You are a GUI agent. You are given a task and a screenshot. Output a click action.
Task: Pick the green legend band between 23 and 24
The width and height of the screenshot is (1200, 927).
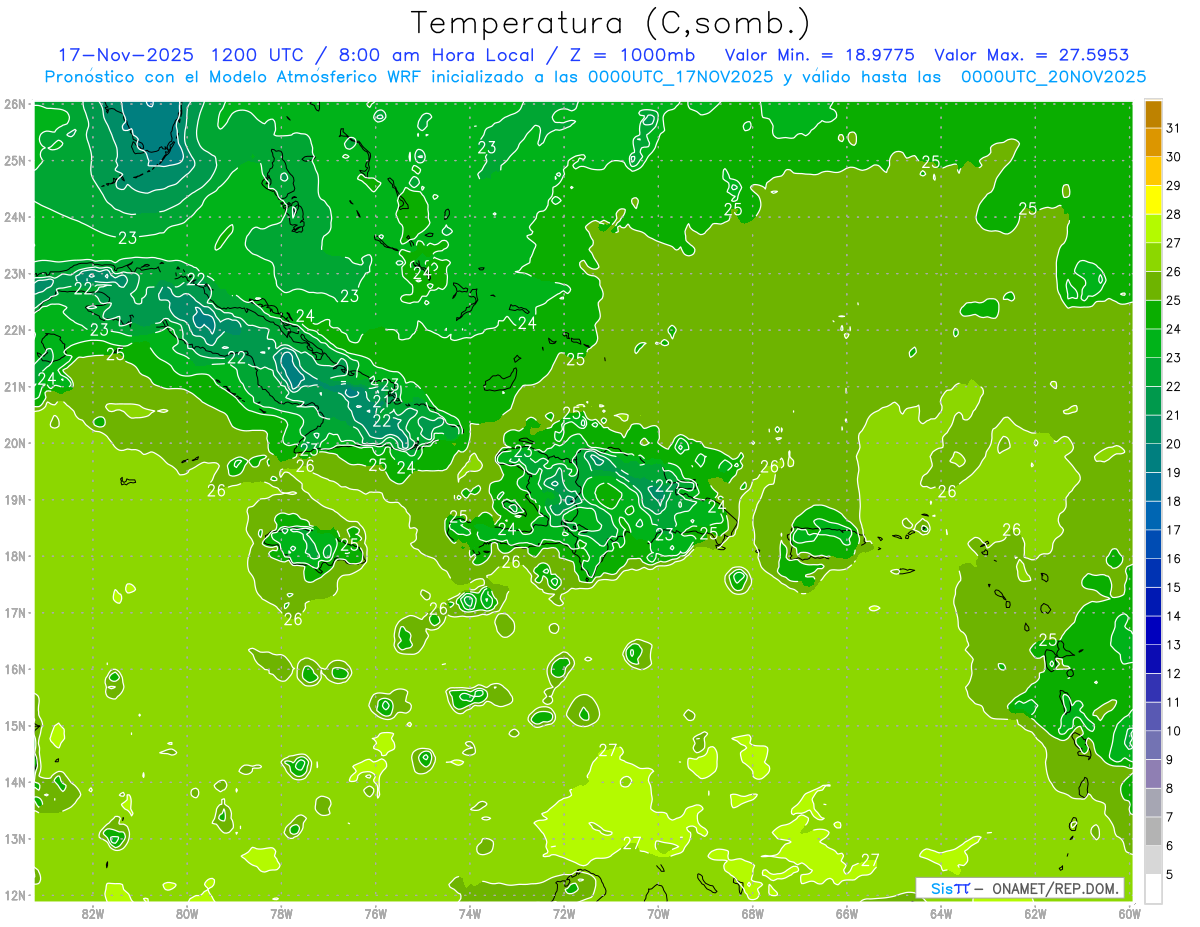(1153, 344)
